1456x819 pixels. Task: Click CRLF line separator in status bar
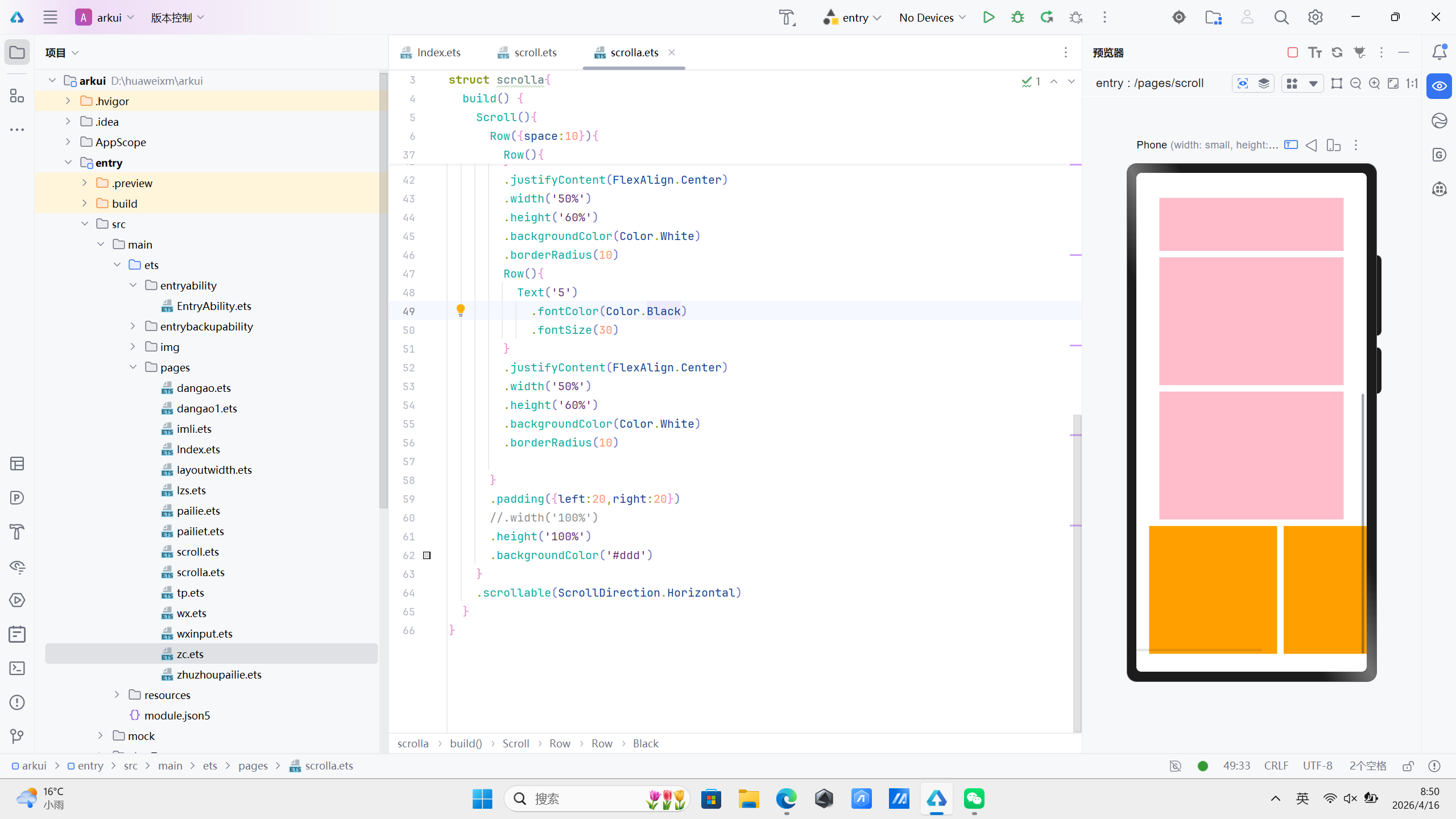coord(1276,766)
